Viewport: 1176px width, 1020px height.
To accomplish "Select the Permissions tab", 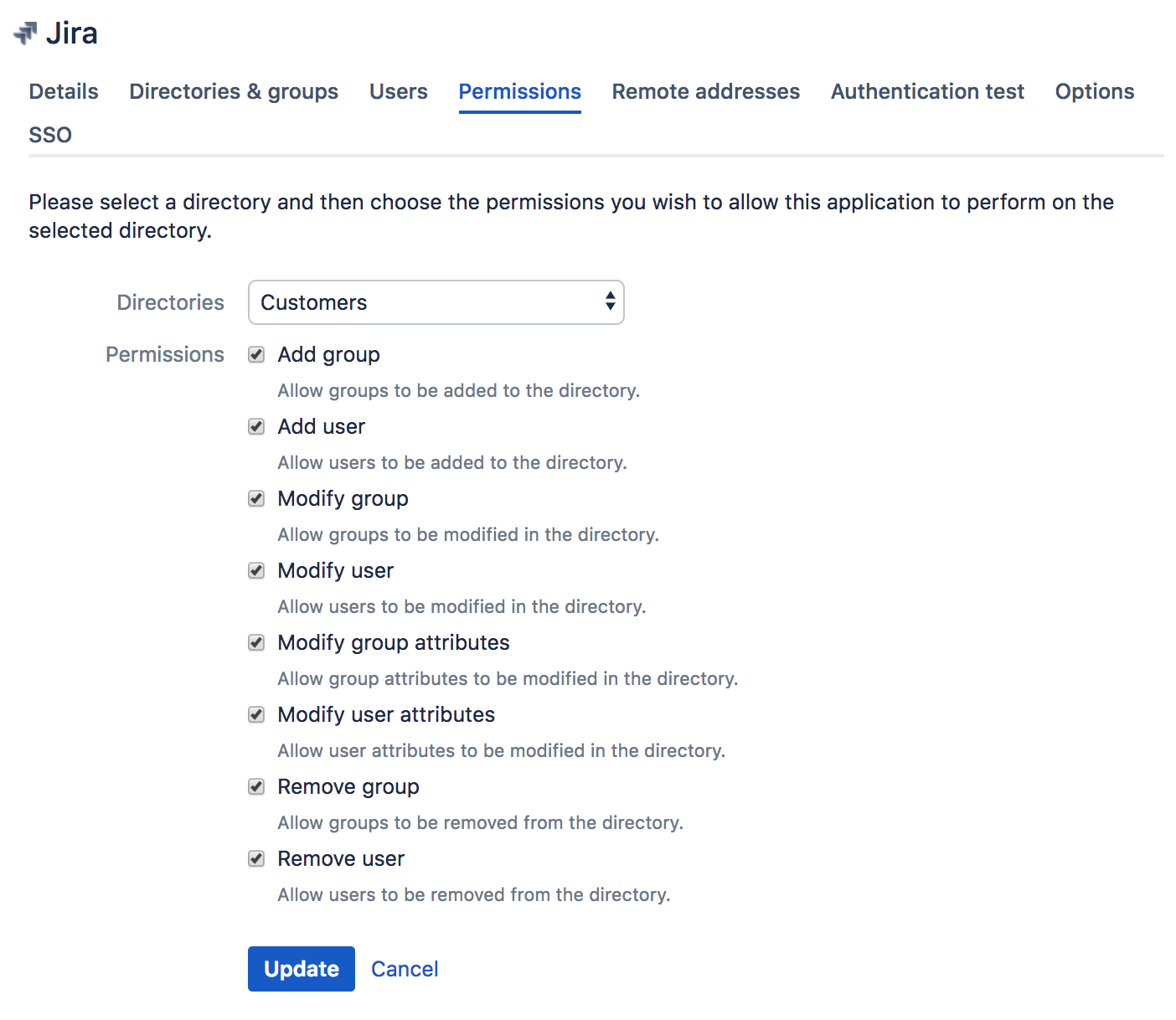I will tap(519, 91).
